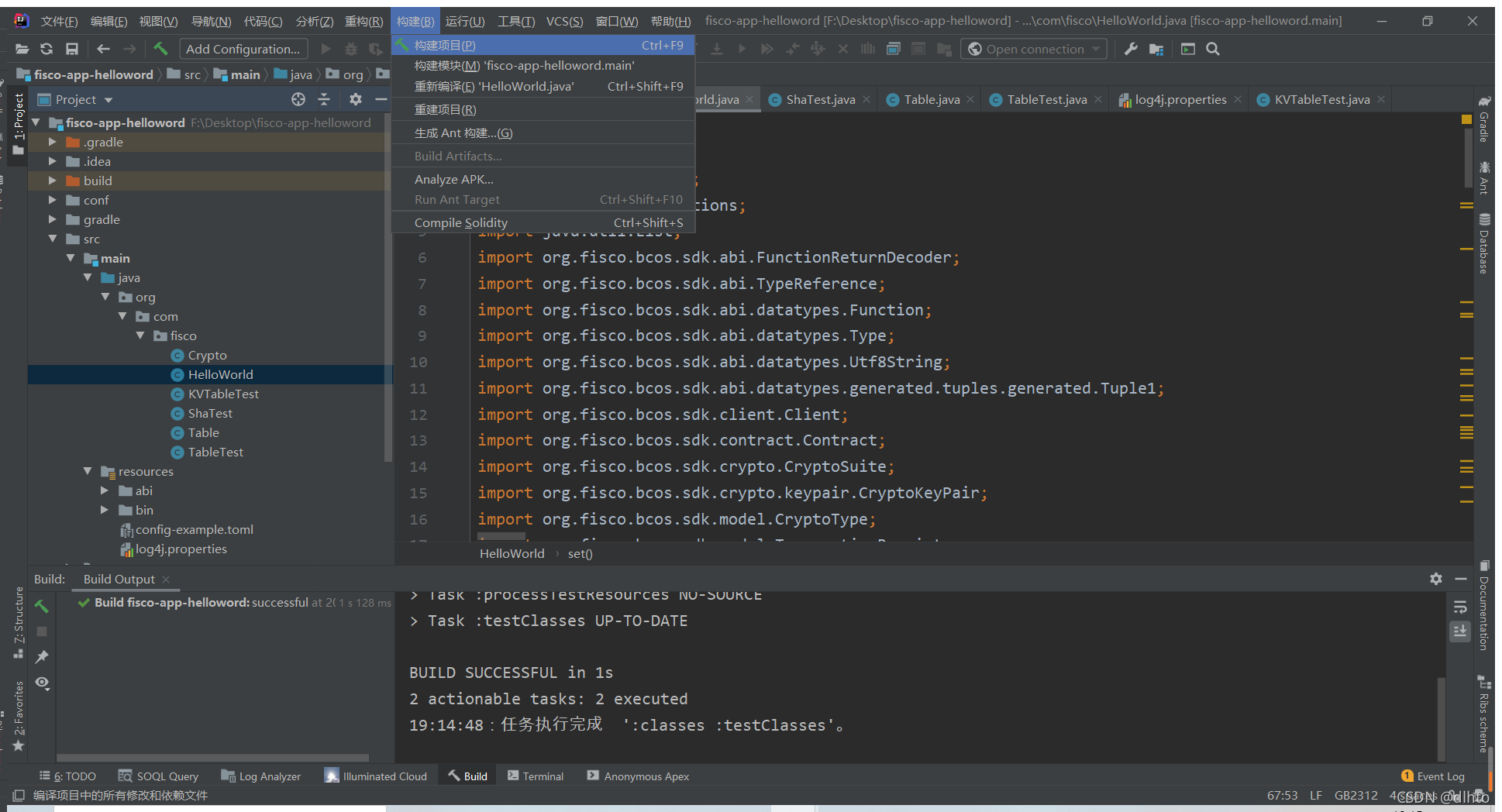Viewport: 1502px width, 812px height.
Task: Click the Synchronize refresh toolbar icon
Action: [x=47, y=49]
